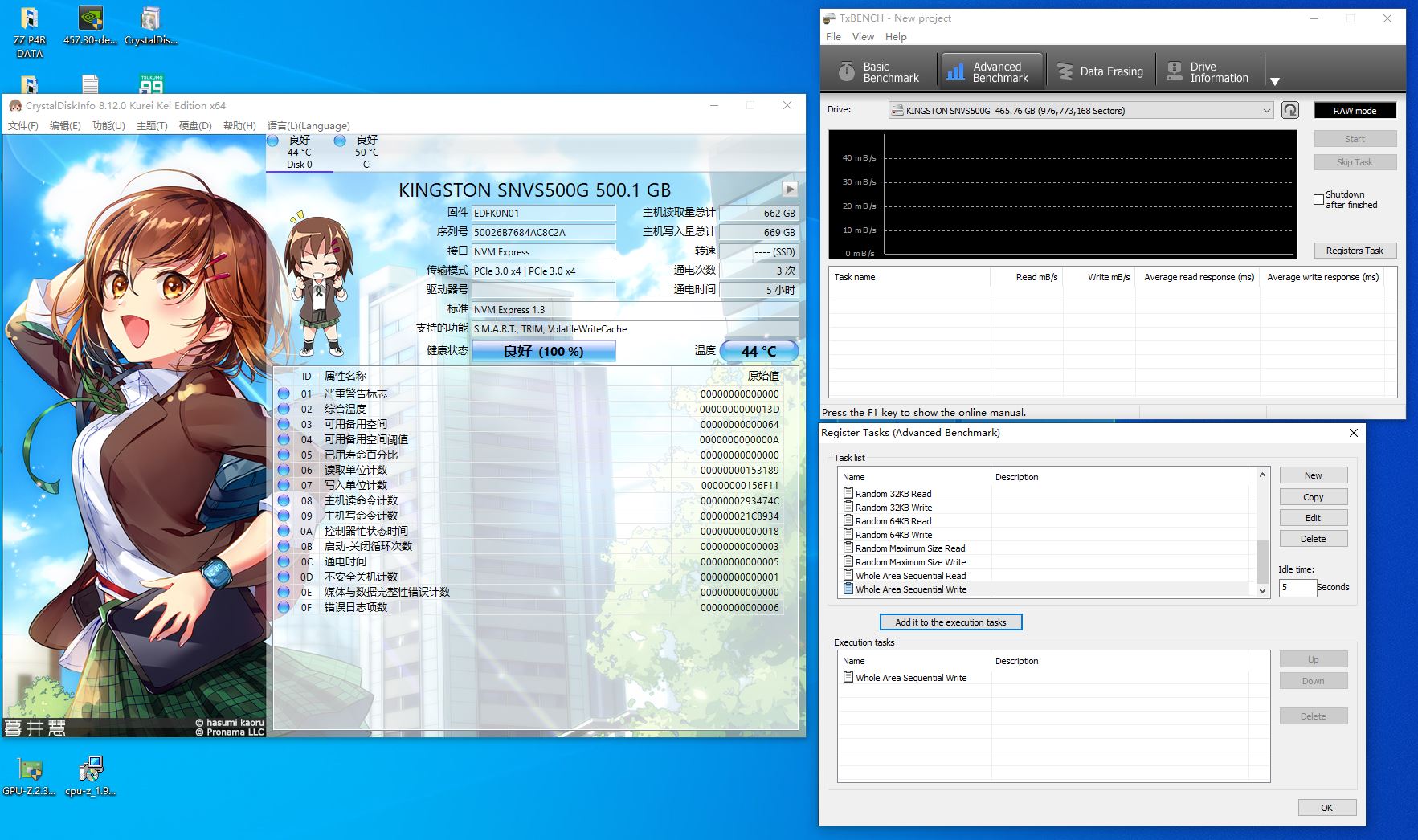Click the chibi character image in CrystalDiskInfo
The image size is (1418, 840).
tap(320, 286)
